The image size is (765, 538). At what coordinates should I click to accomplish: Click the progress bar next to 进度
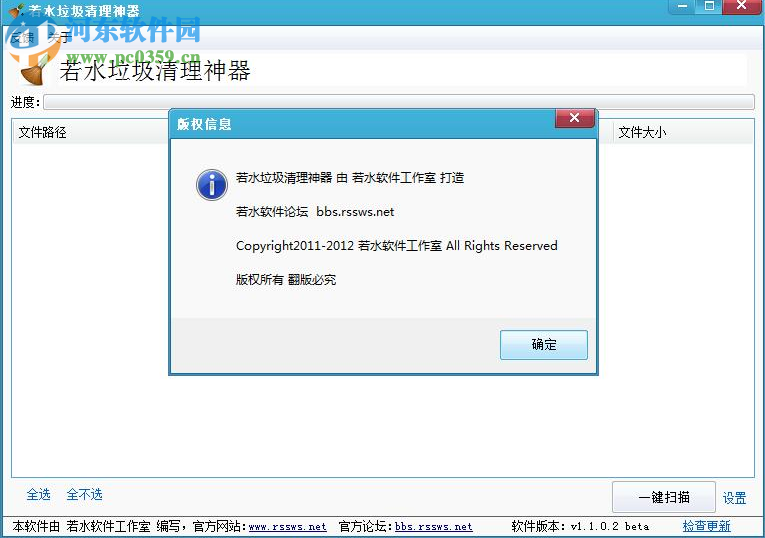pyautogui.click(x=399, y=102)
